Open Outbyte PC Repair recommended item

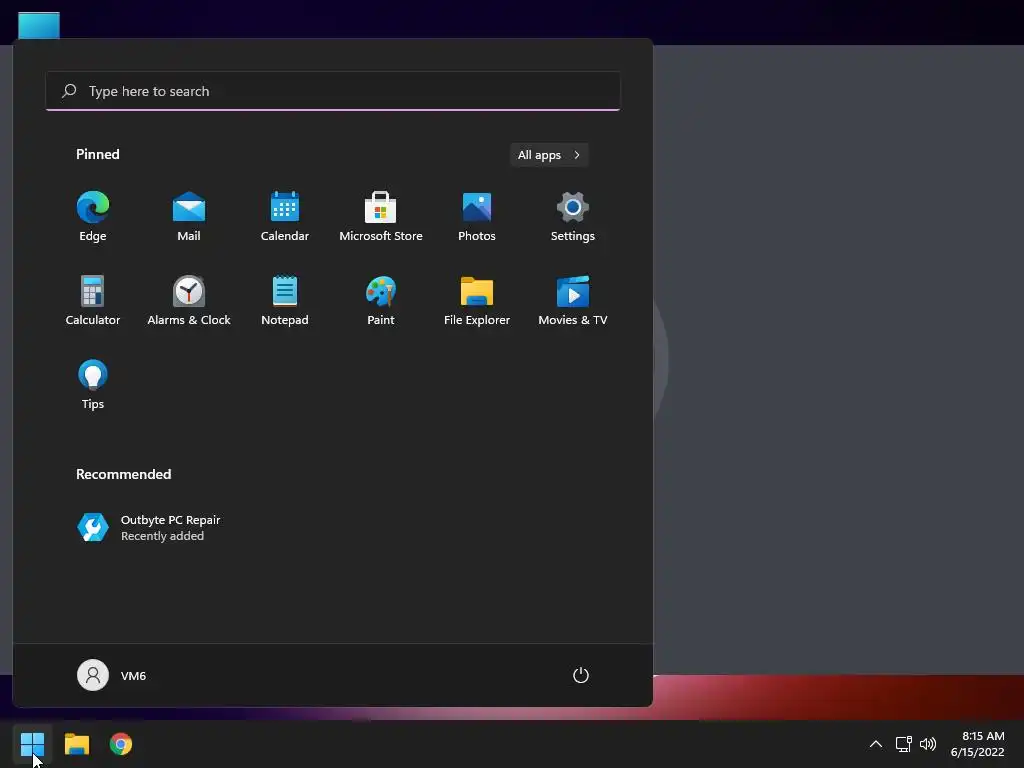(x=149, y=528)
